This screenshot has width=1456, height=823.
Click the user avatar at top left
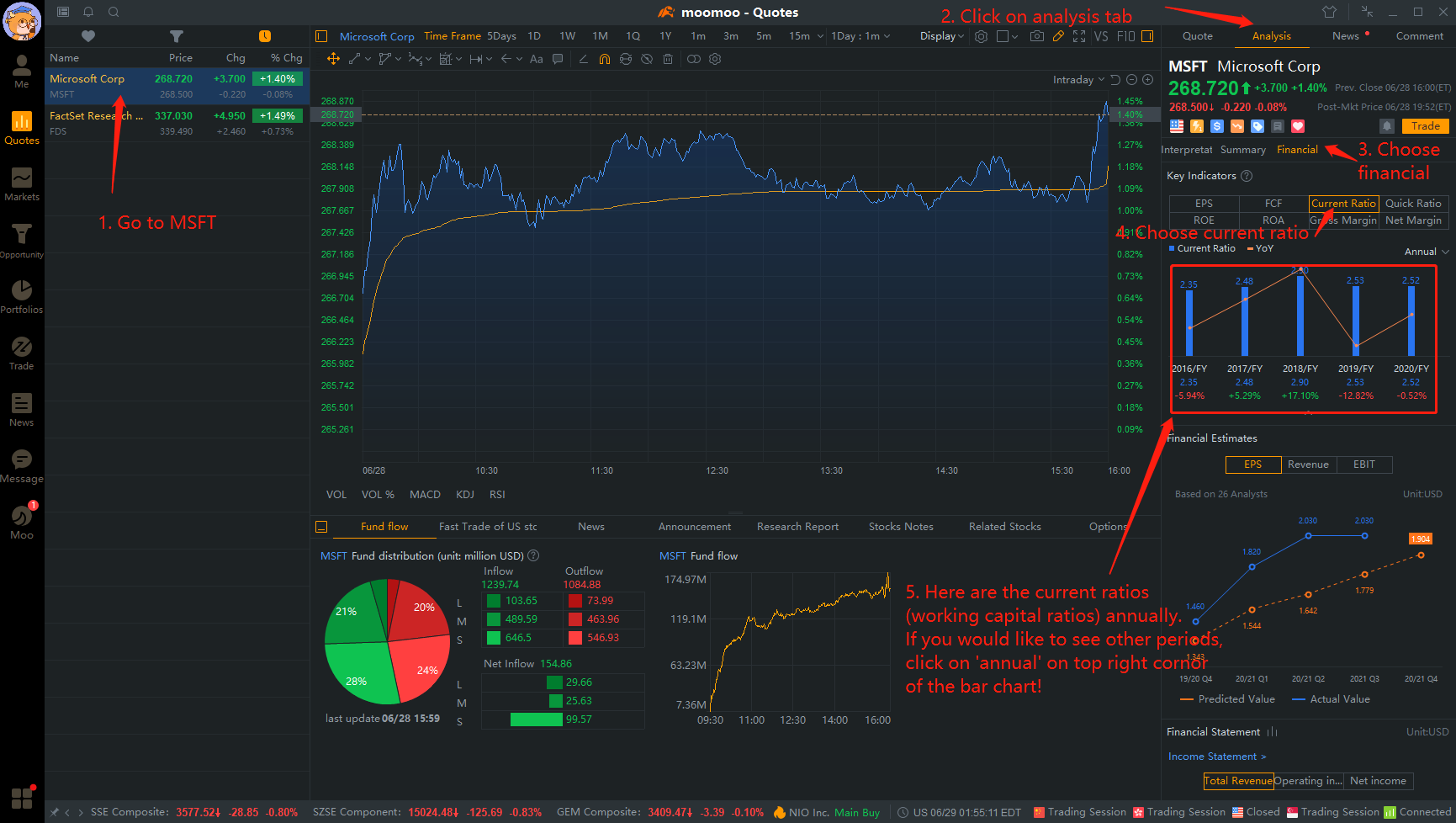22,21
